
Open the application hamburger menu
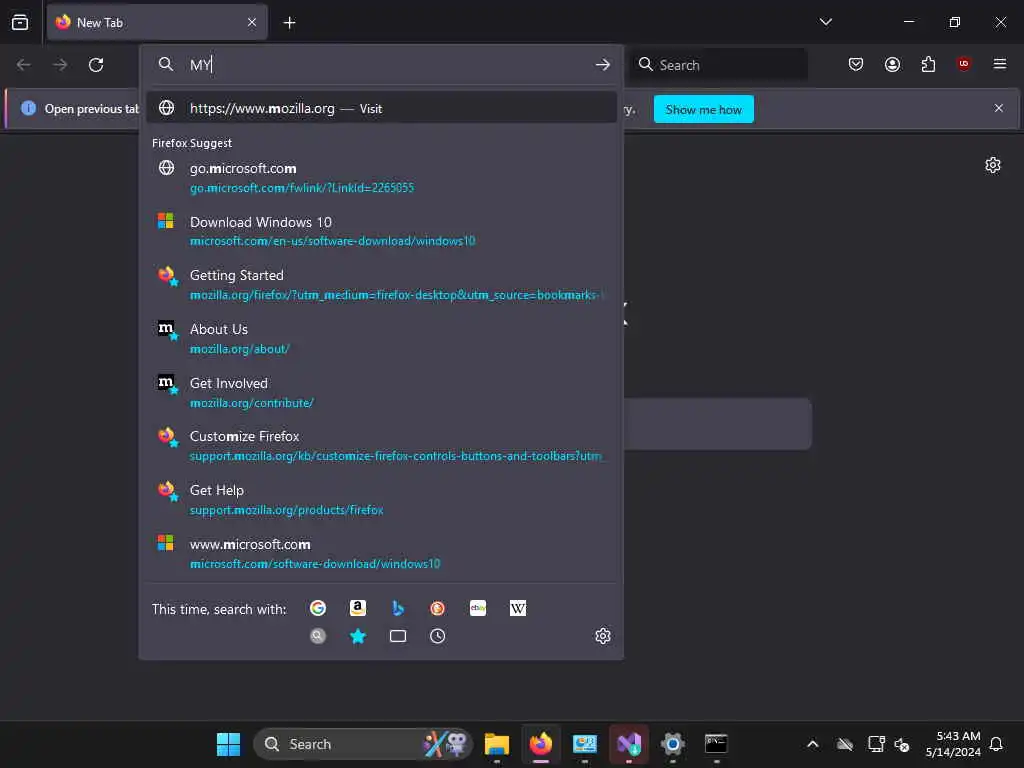[999, 64]
